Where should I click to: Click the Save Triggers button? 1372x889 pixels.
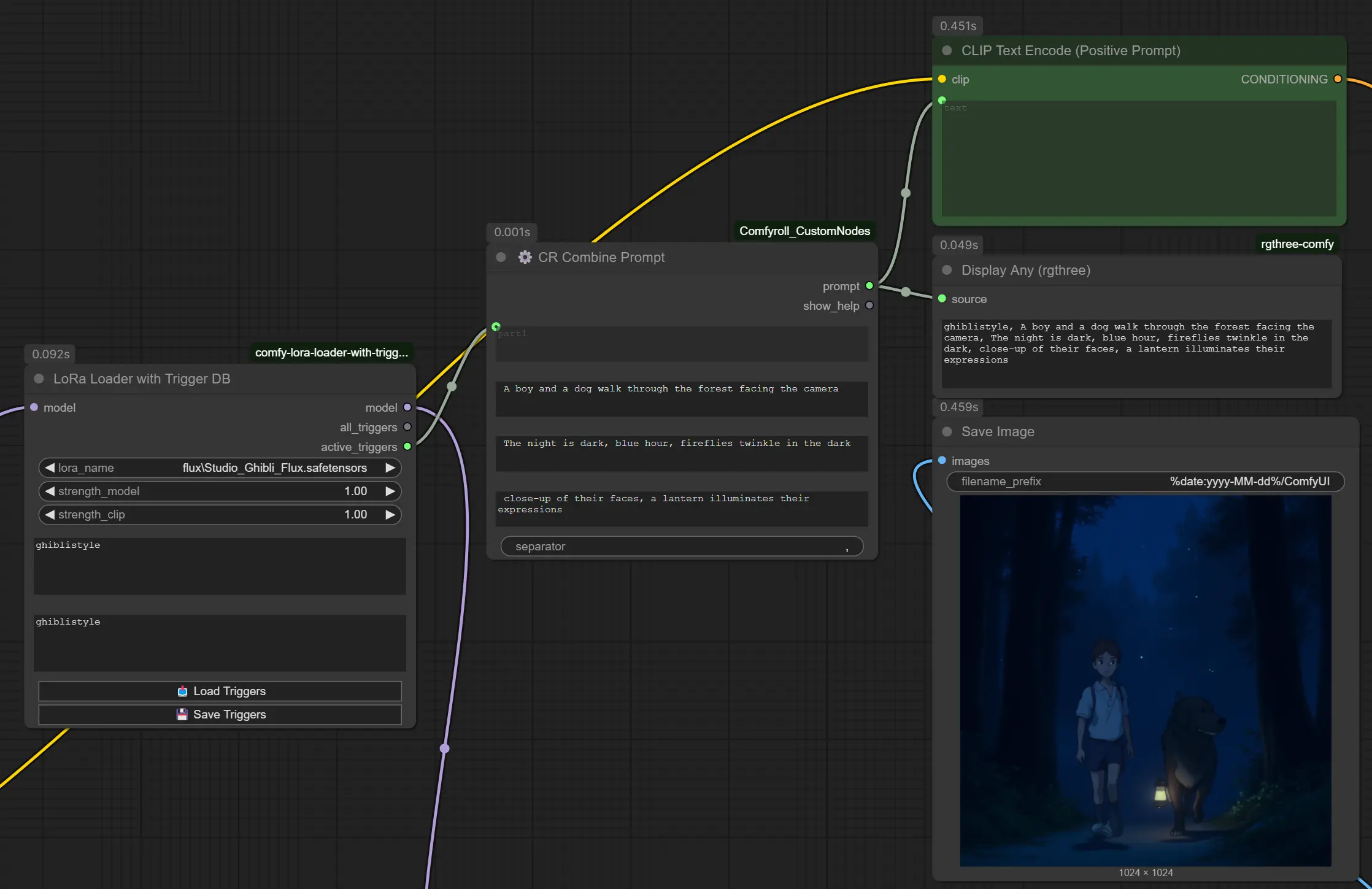pyautogui.click(x=220, y=714)
